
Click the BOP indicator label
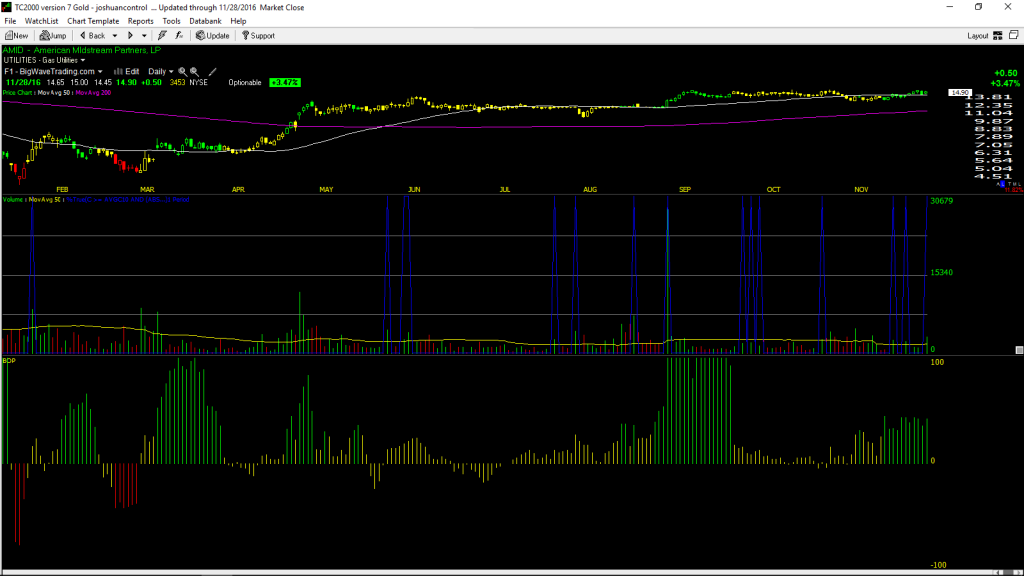9,360
